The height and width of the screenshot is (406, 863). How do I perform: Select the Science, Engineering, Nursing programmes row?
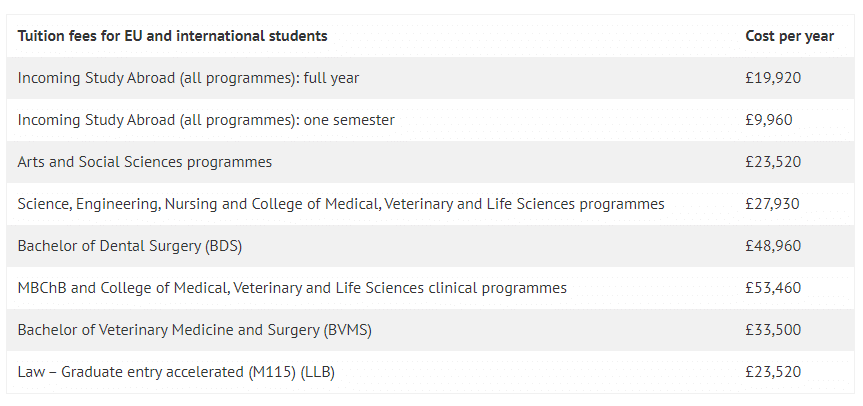(430, 204)
